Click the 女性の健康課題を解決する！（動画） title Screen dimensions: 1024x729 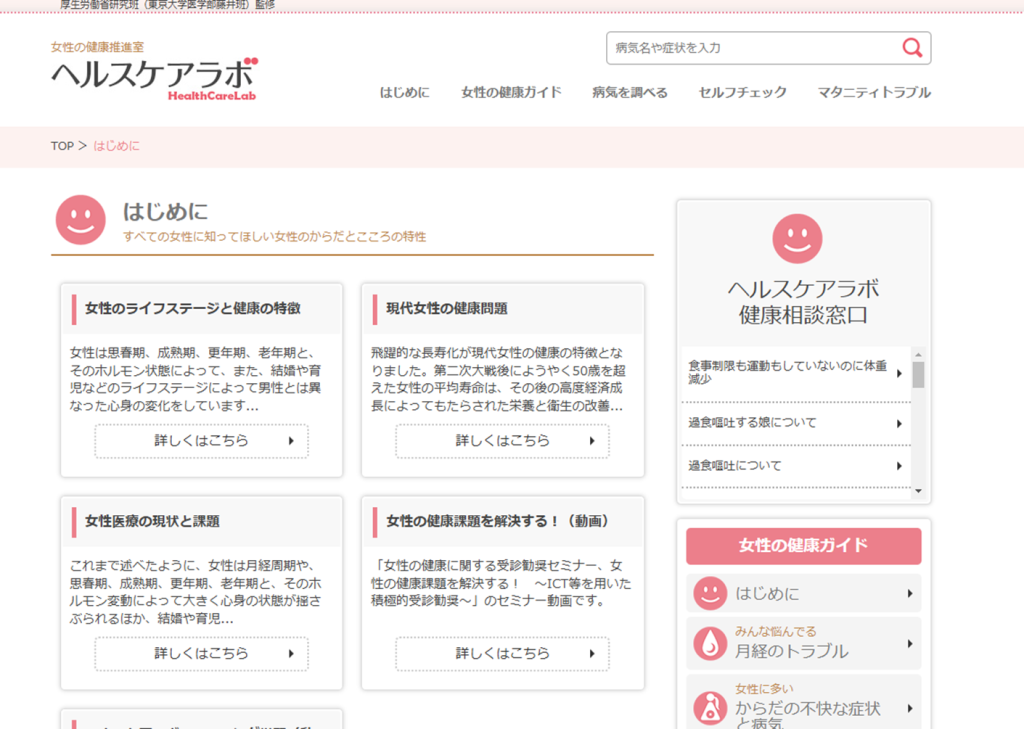[x=500, y=521]
